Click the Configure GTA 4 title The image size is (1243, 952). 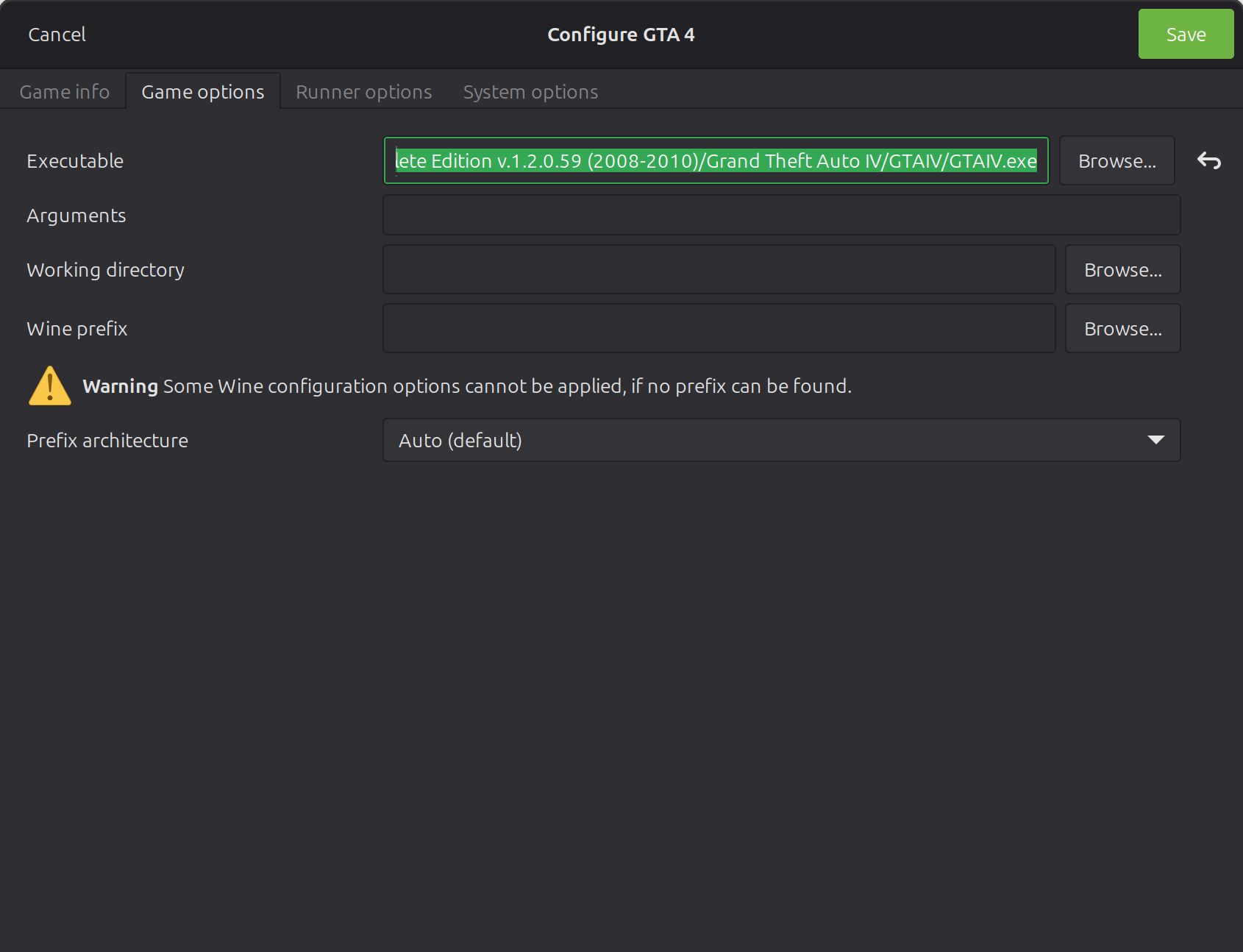[621, 35]
